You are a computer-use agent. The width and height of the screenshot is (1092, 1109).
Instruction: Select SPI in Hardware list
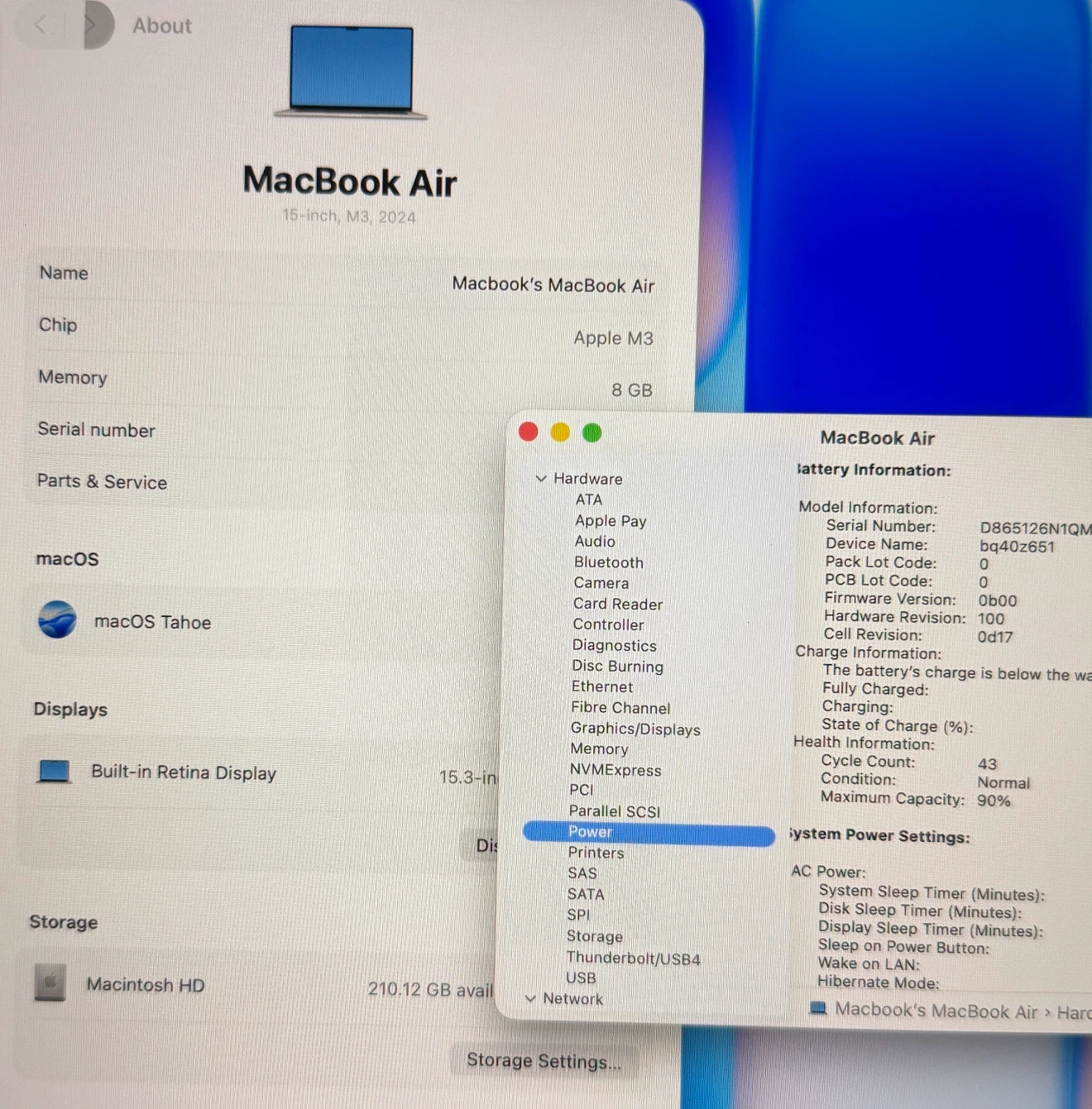coord(578,914)
